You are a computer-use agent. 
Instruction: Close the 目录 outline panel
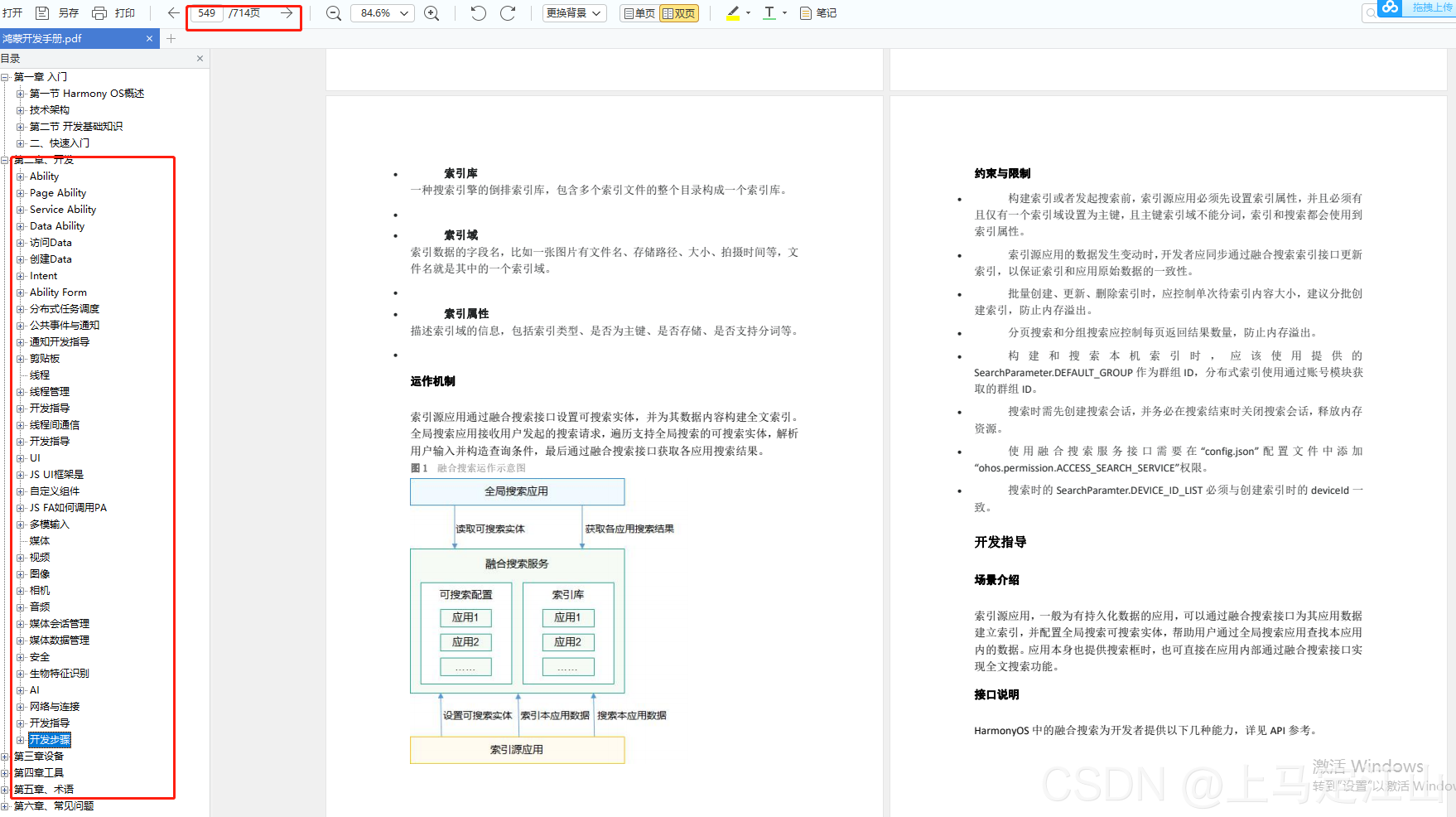pyautogui.click(x=200, y=58)
